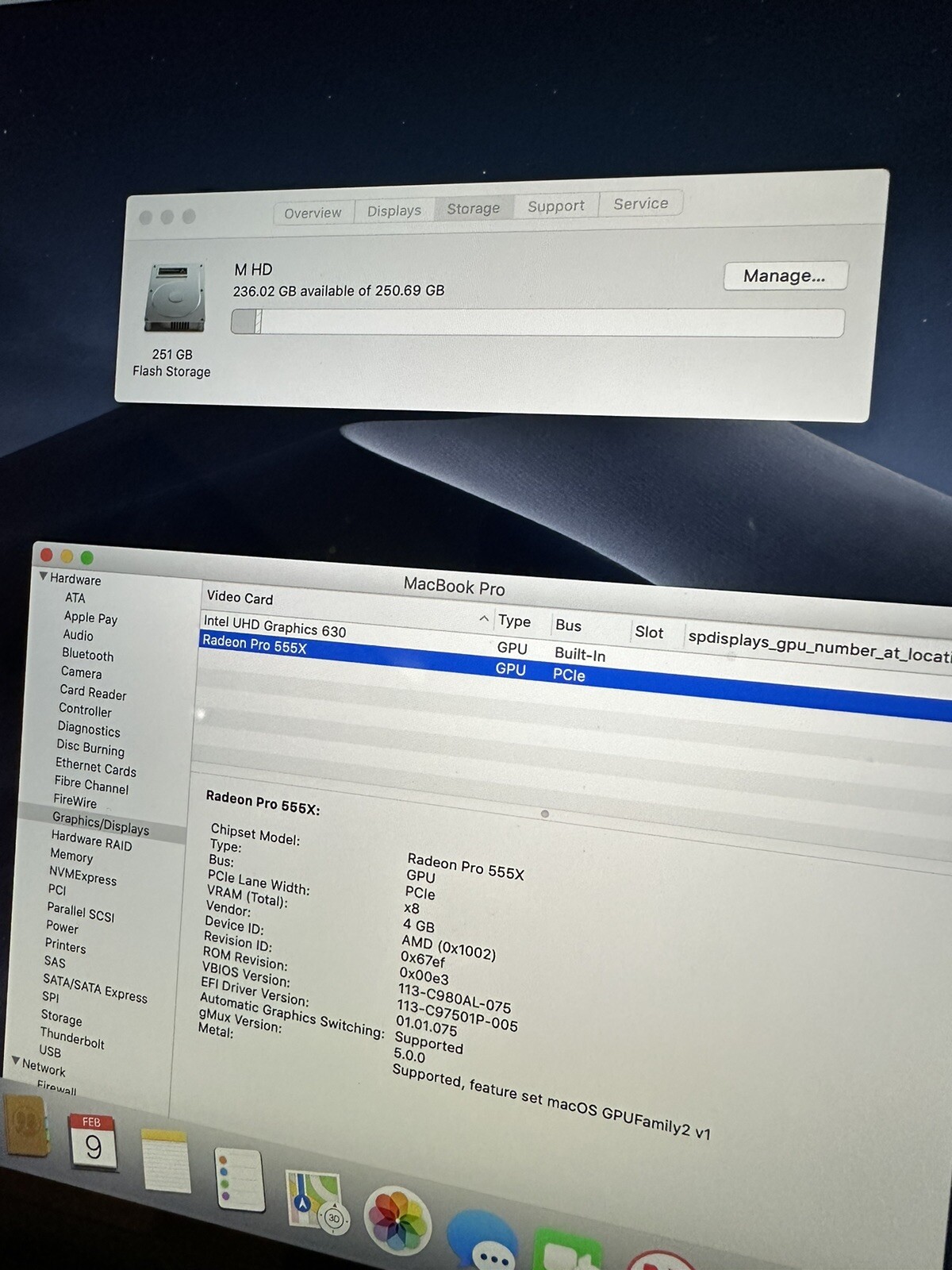The height and width of the screenshot is (1270, 952).
Task: Select Disc Burning in the sidebar
Action: tap(90, 748)
